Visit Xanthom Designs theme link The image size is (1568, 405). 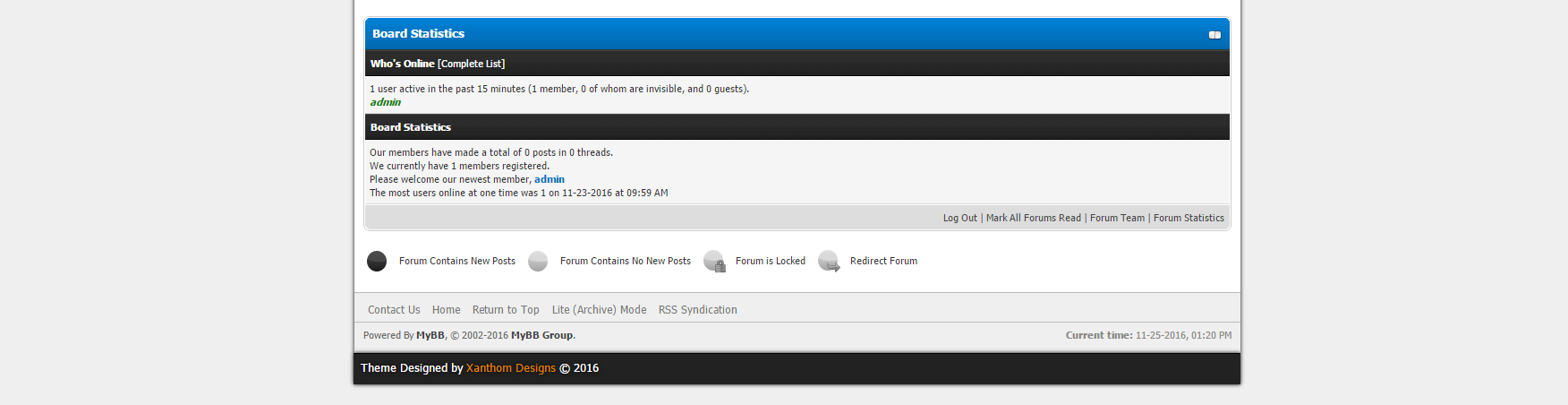(x=511, y=368)
